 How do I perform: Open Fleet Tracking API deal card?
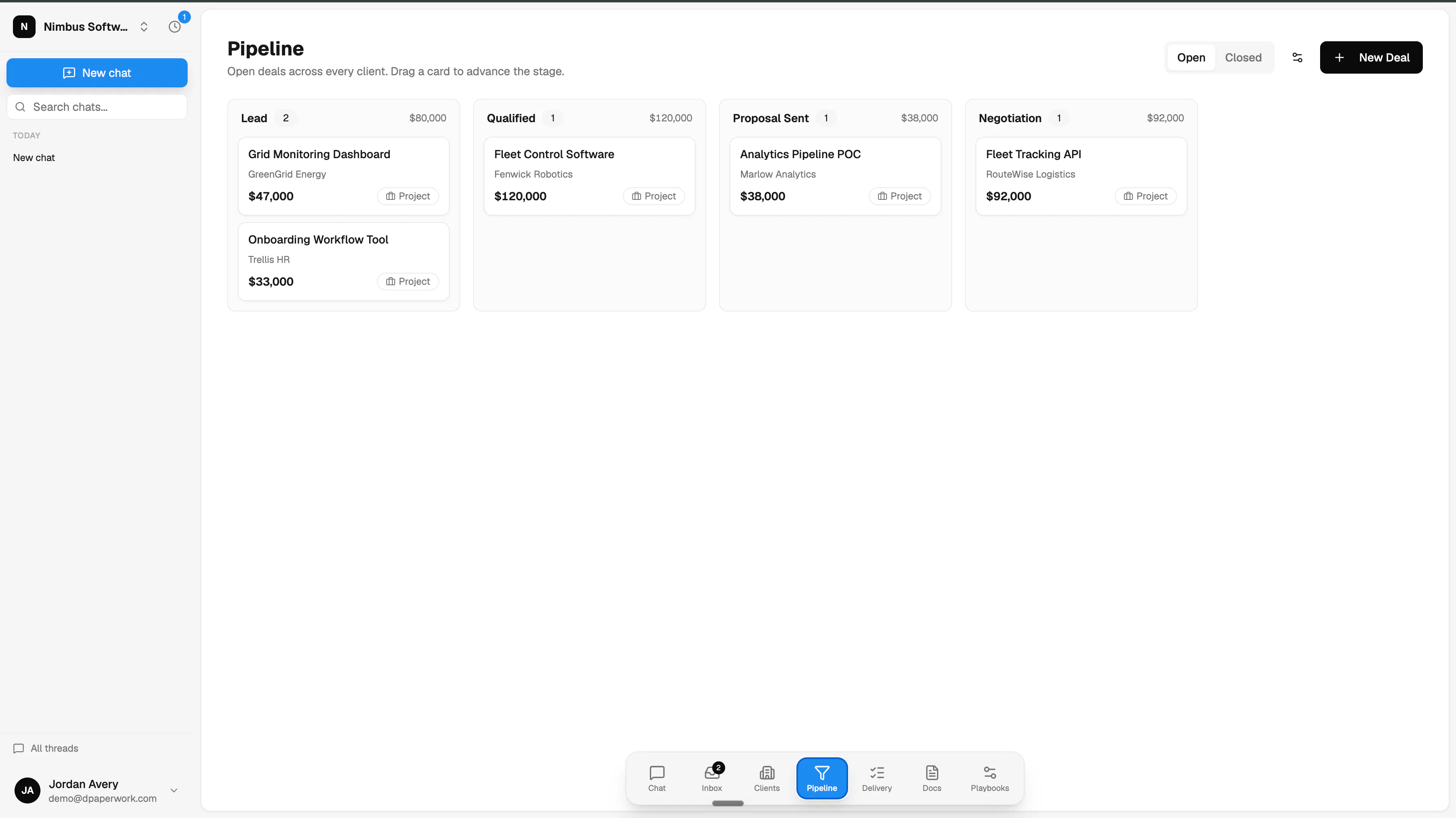pos(1081,176)
